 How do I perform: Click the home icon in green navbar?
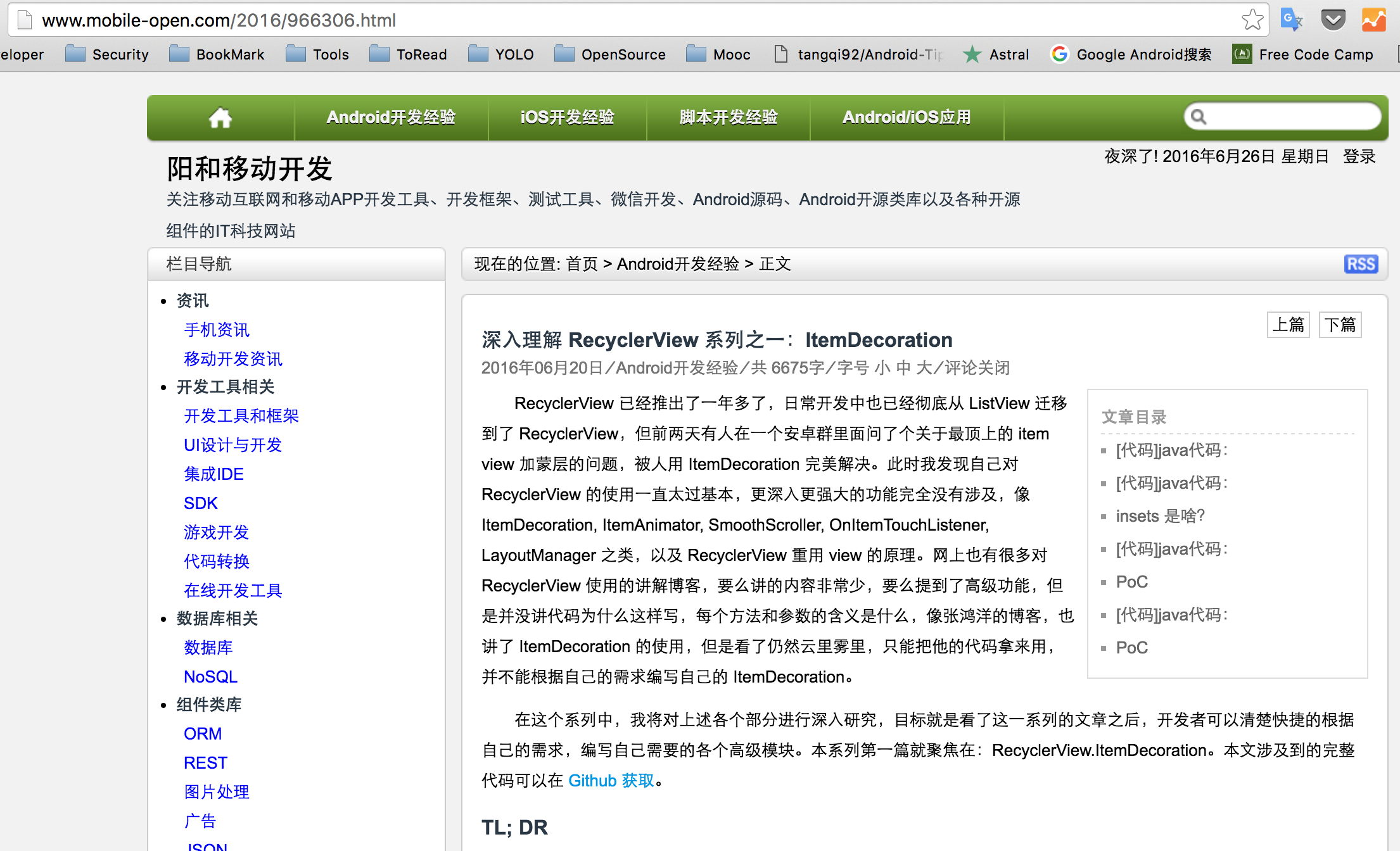click(220, 118)
